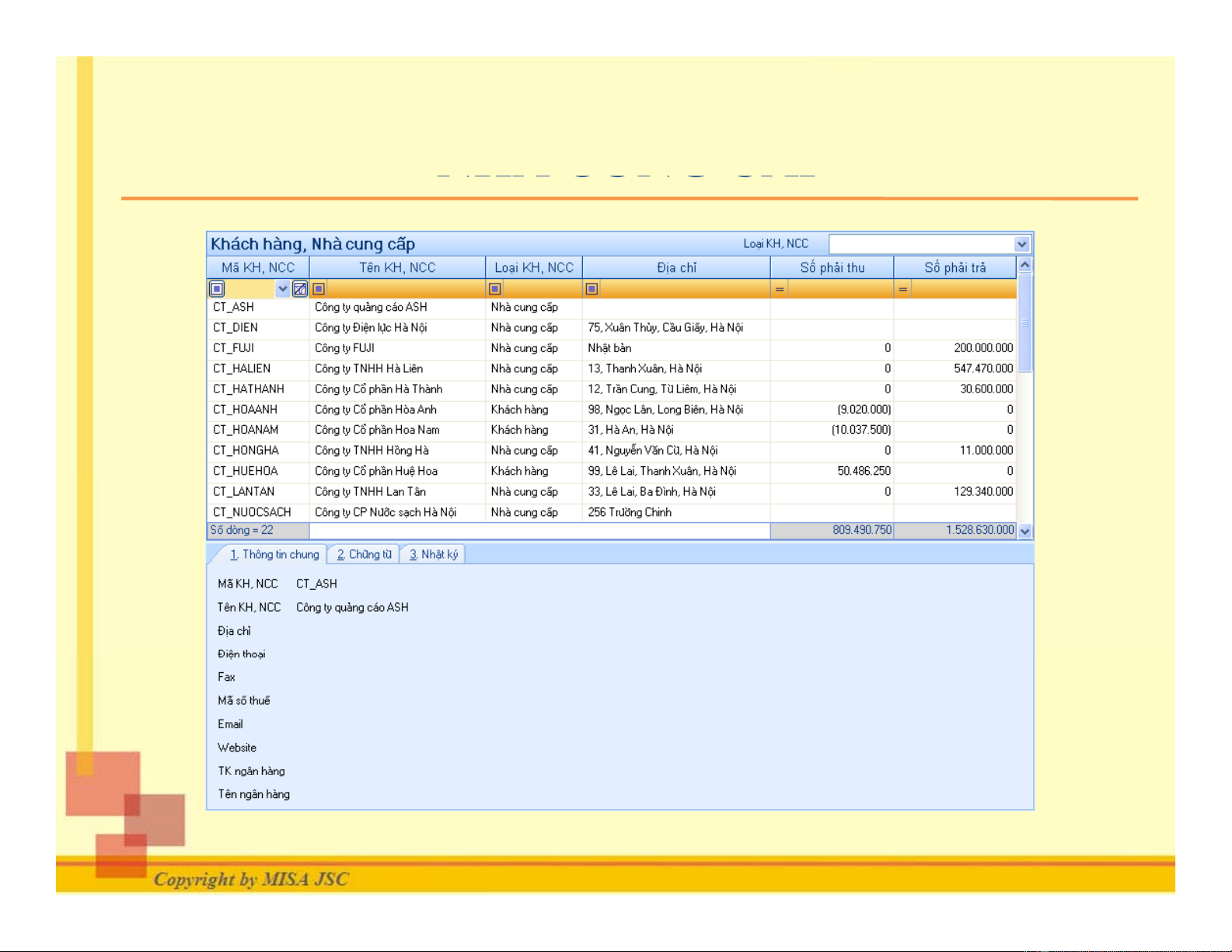Click equals operator icon in Số phải trả filter
The width and height of the screenshot is (1232, 952).
[x=902, y=289]
